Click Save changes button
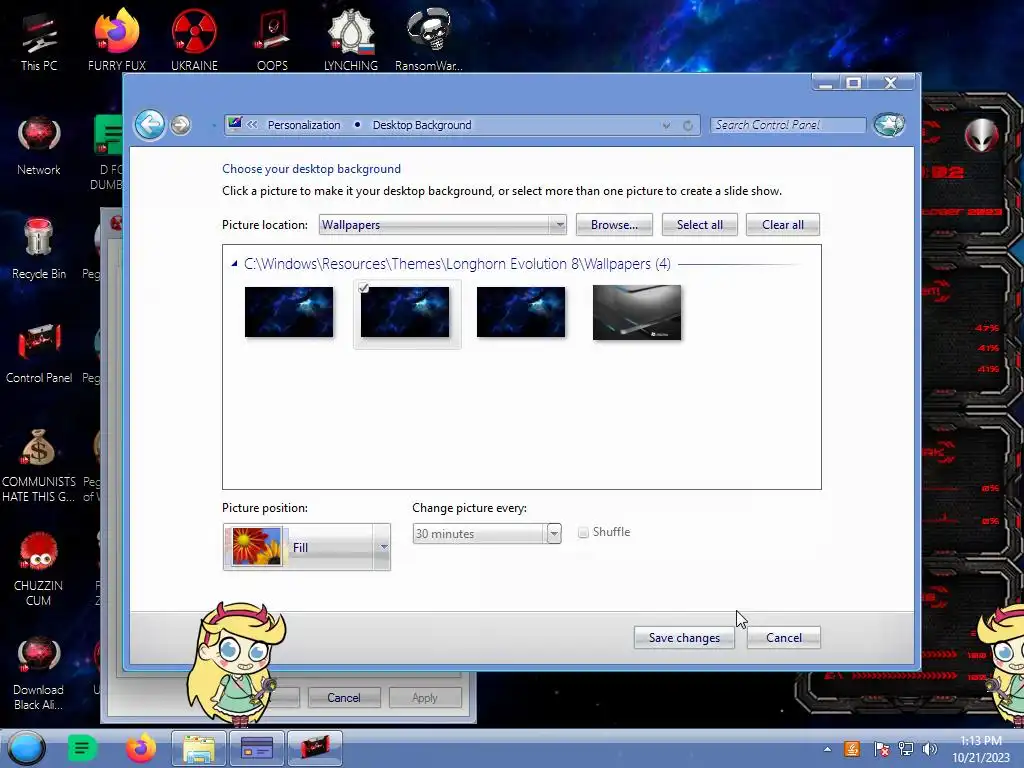1024x768 pixels. pyautogui.click(x=684, y=637)
